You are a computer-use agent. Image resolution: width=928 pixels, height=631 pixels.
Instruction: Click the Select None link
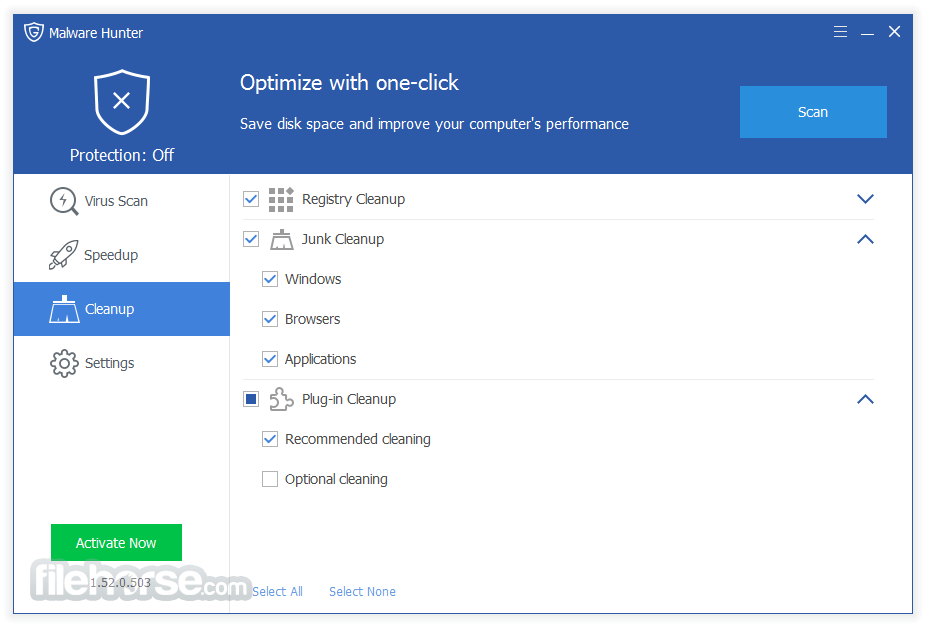pos(362,591)
